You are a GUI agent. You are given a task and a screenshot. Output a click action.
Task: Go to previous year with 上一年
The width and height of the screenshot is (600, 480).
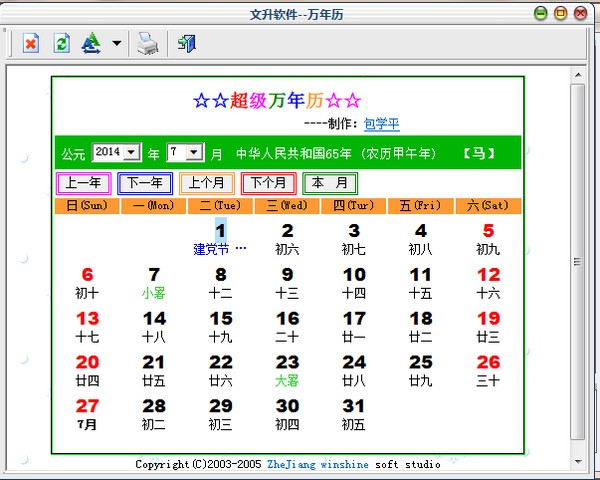coord(83,183)
